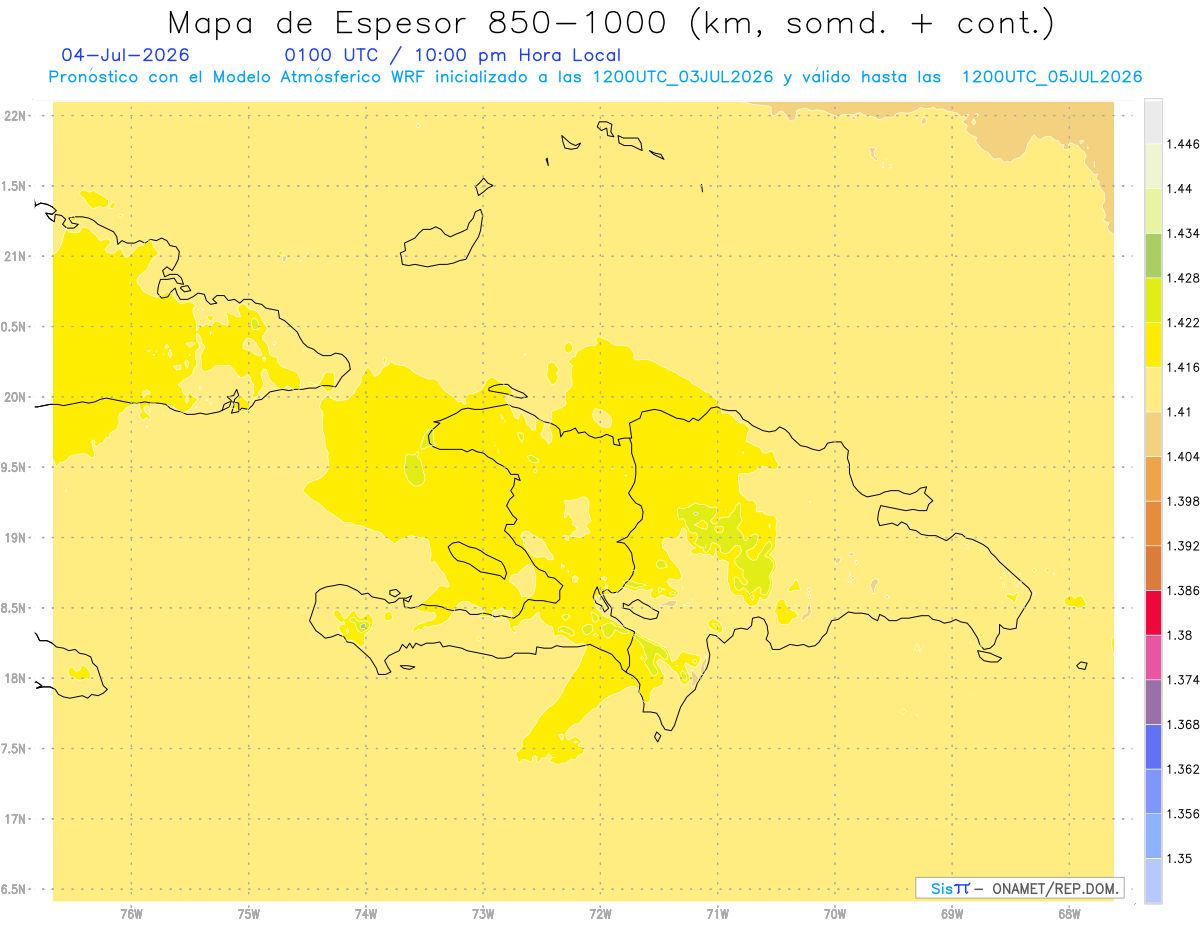
Task: Click the green colorbar segment between 1.434 and 1.428
Action: tap(1153, 255)
